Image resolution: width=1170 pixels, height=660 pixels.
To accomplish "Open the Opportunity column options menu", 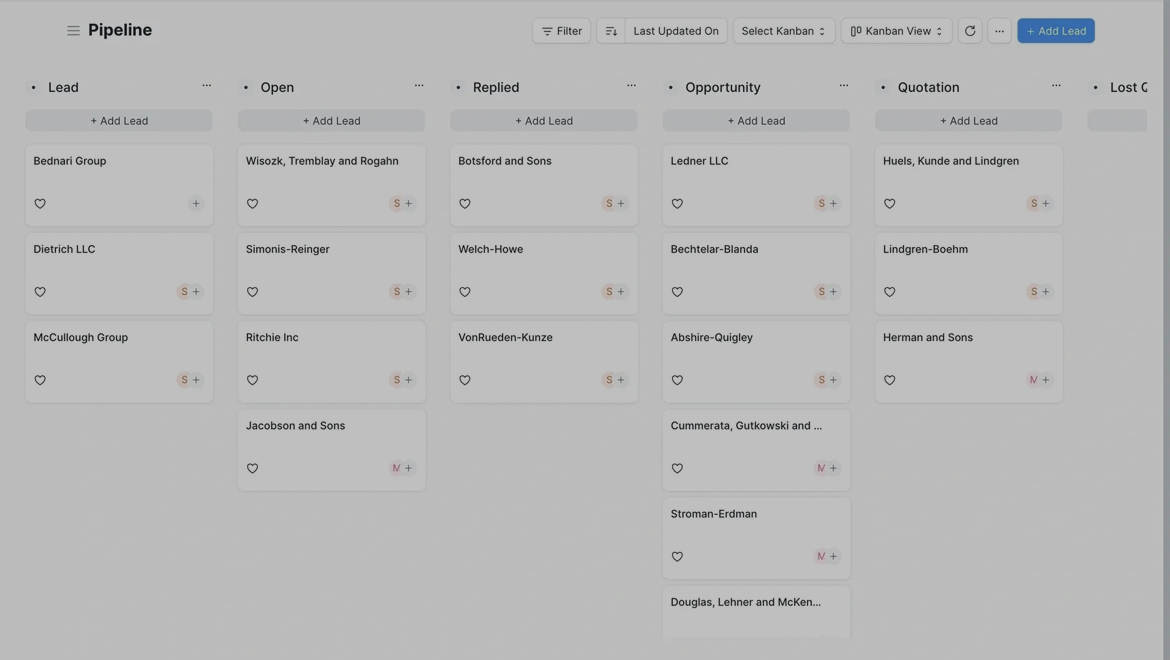I will 844,86.
